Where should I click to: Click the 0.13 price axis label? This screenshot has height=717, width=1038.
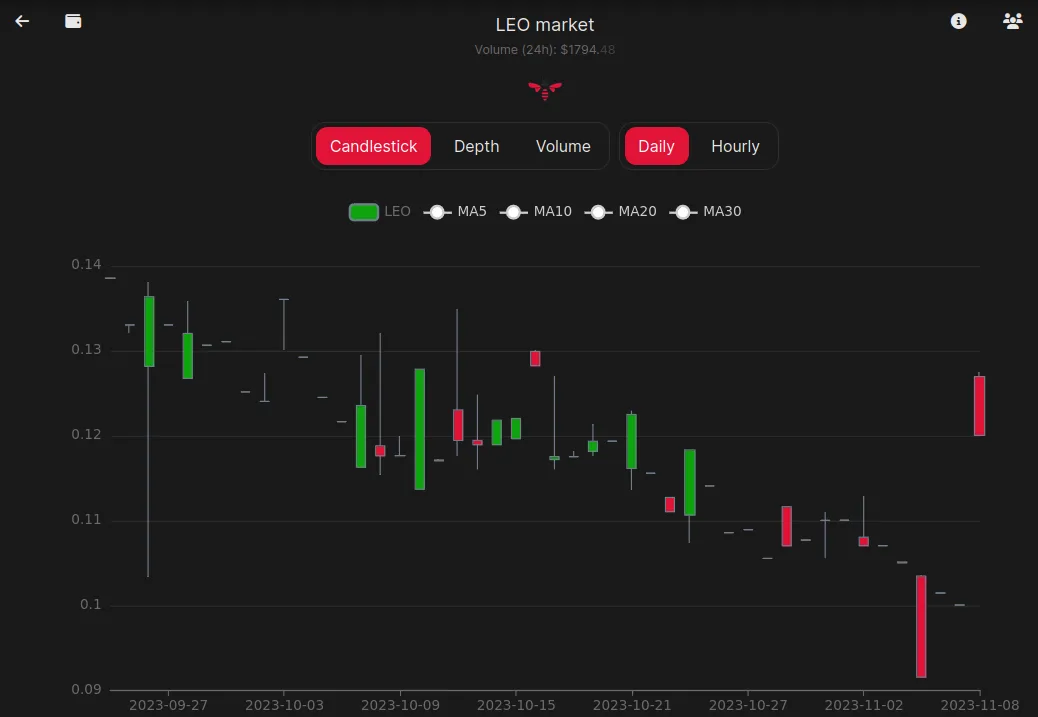pyautogui.click(x=86, y=350)
